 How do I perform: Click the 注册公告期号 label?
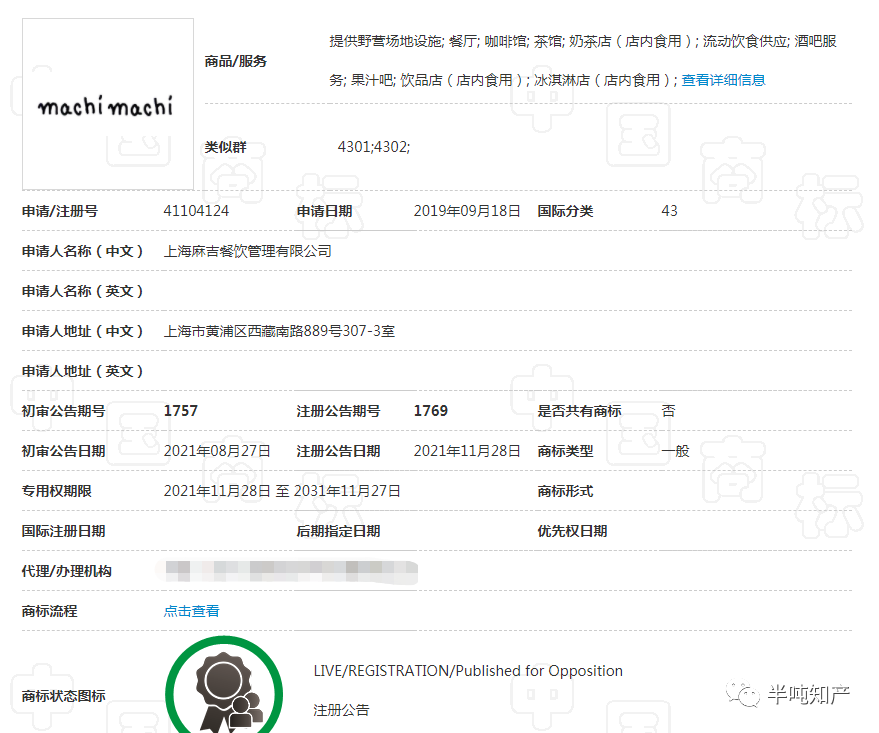tap(338, 411)
